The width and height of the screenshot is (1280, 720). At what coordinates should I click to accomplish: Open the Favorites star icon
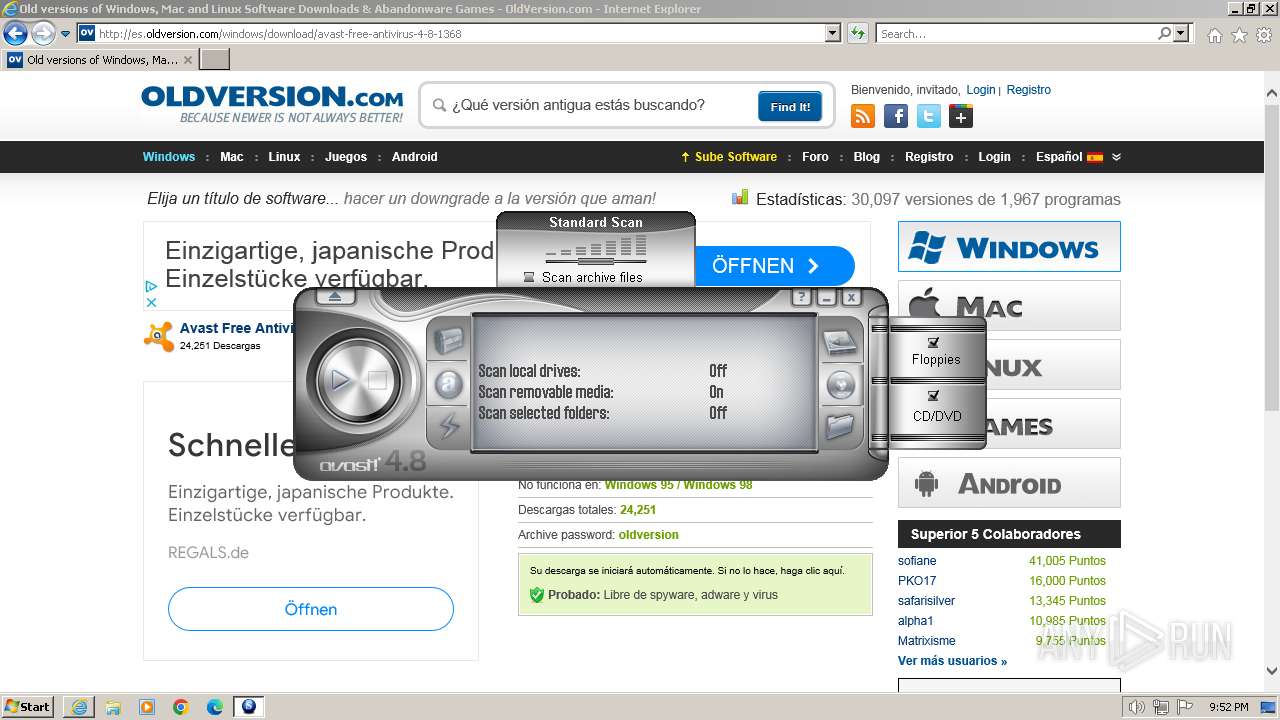pos(1239,34)
